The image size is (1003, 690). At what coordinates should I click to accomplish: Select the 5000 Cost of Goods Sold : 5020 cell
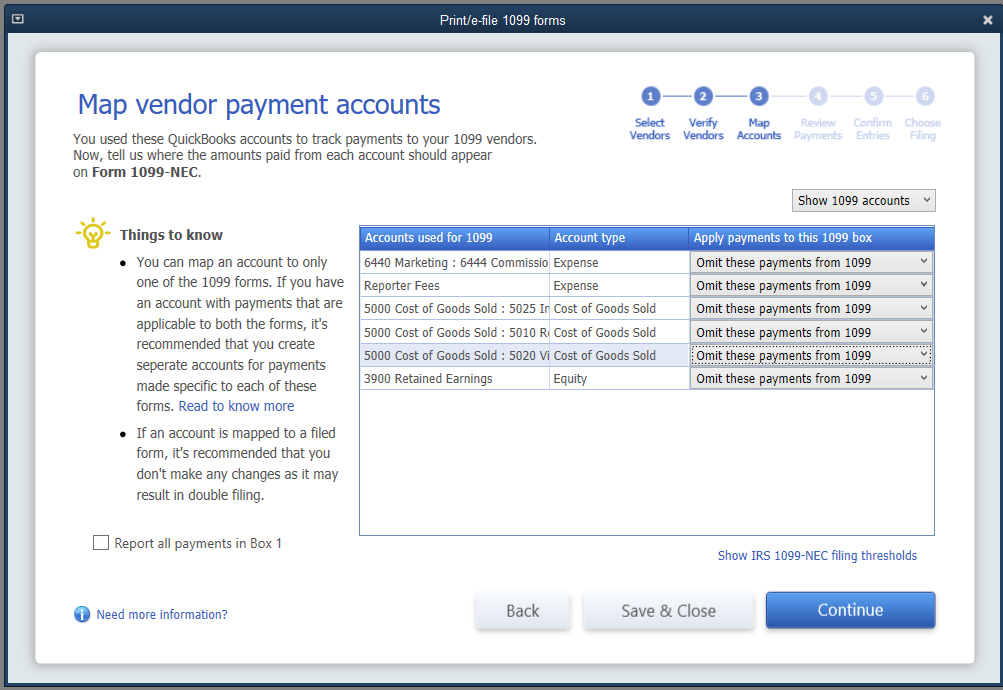(x=455, y=355)
